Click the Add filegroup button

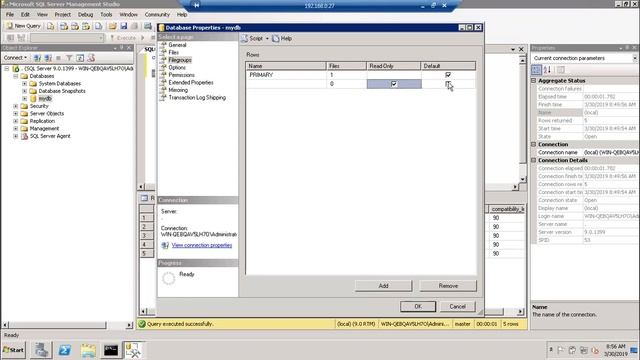click(x=383, y=286)
